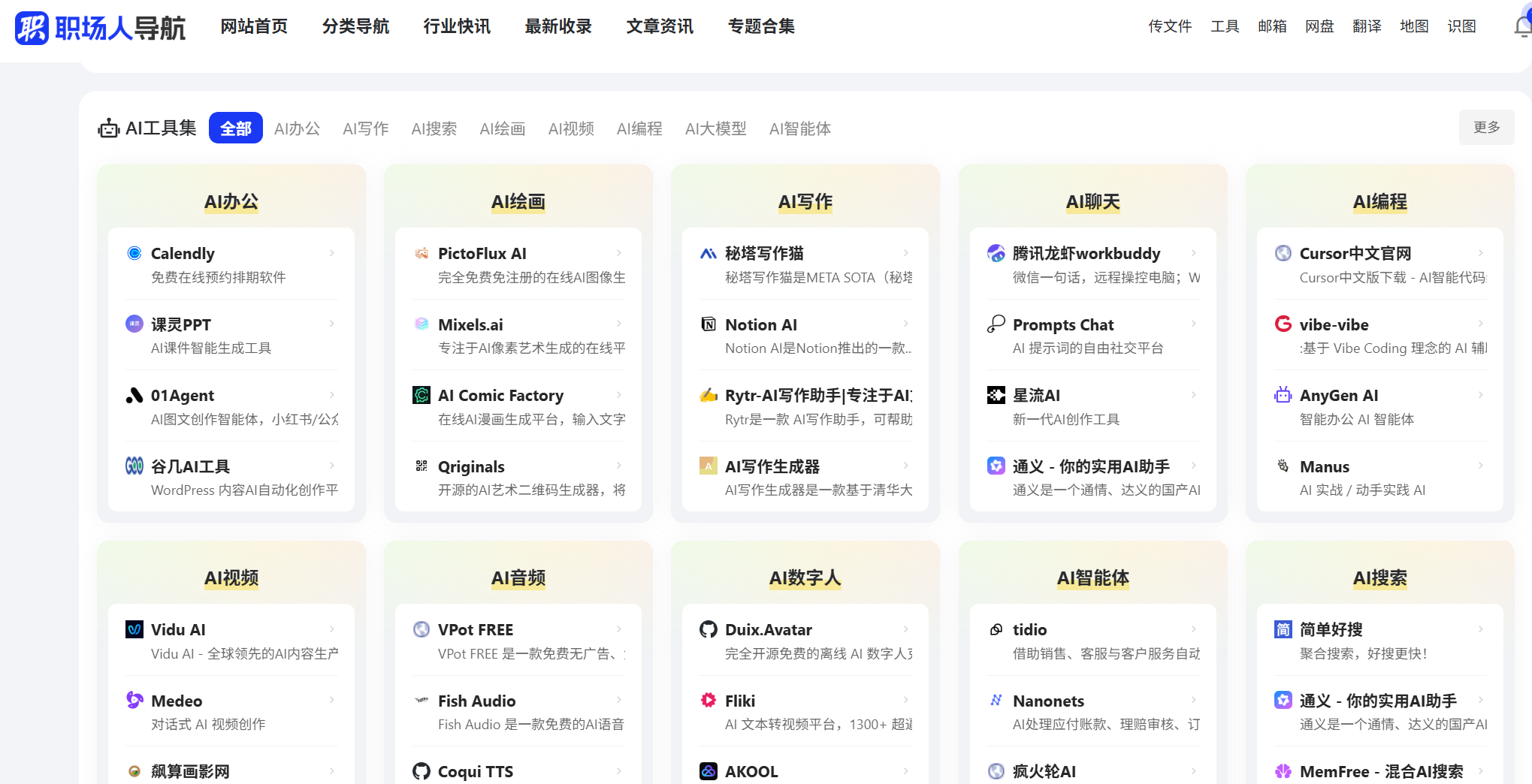Click the 谷几AI工具 icon
The width and height of the screenshot is (1532, 784).
134,466
